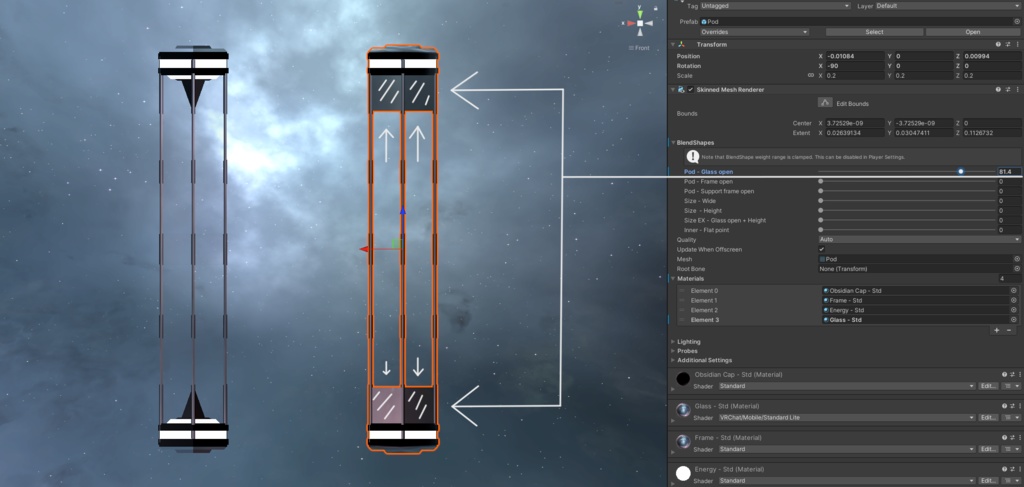Collapse the BlendShapes foldout

(673, 142)
